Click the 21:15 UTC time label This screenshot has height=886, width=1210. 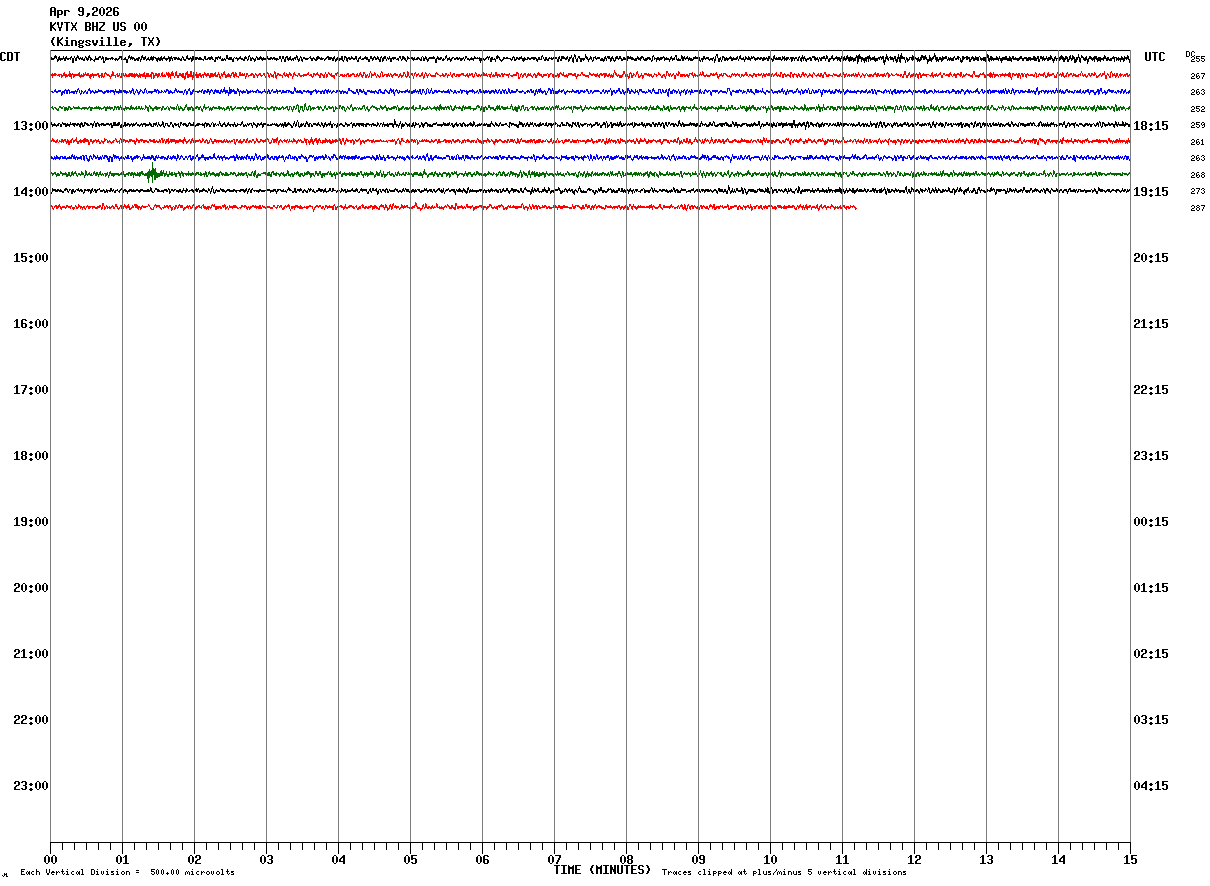tap(1151, 323)
